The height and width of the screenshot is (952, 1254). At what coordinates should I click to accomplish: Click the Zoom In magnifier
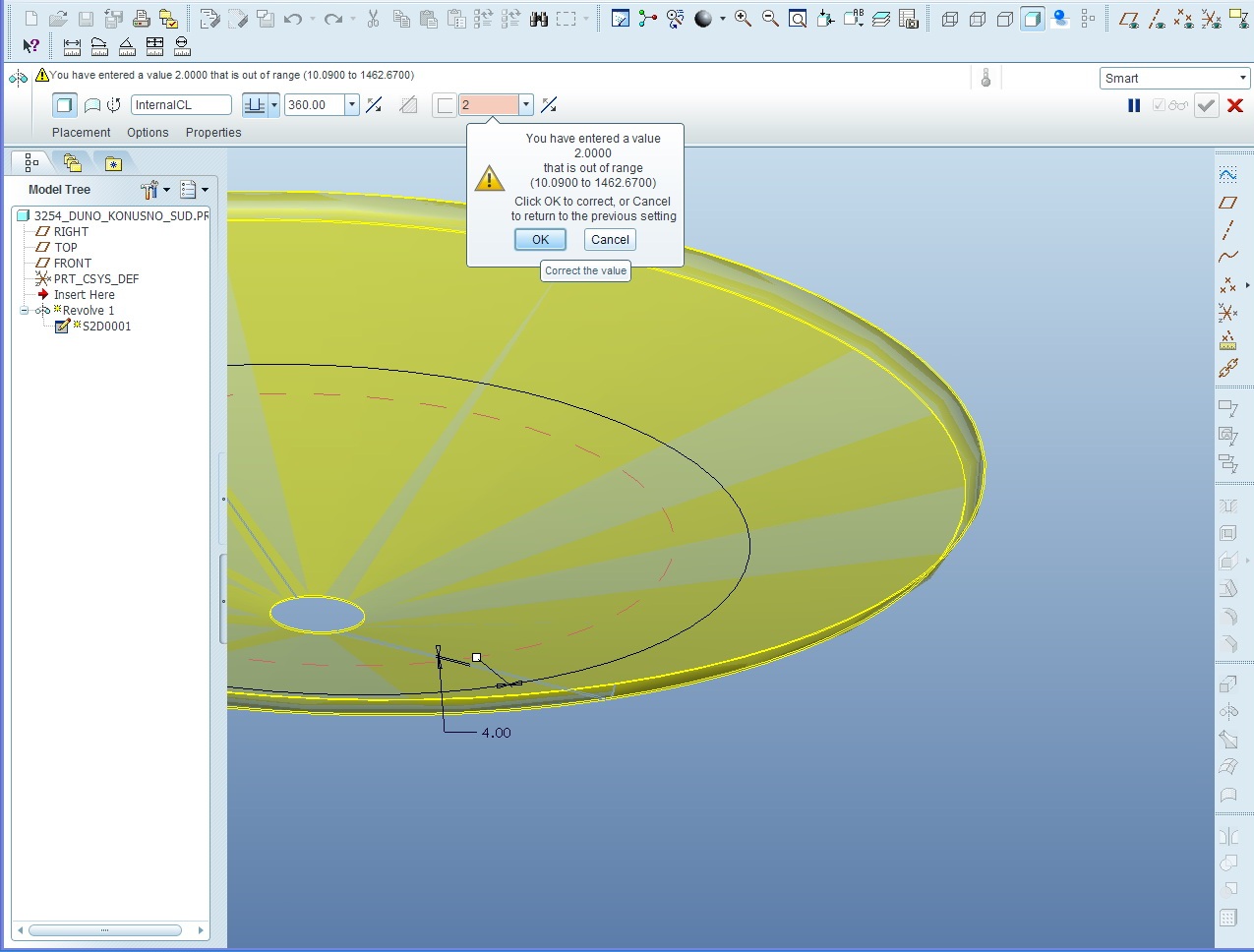[x=743, y=19]
